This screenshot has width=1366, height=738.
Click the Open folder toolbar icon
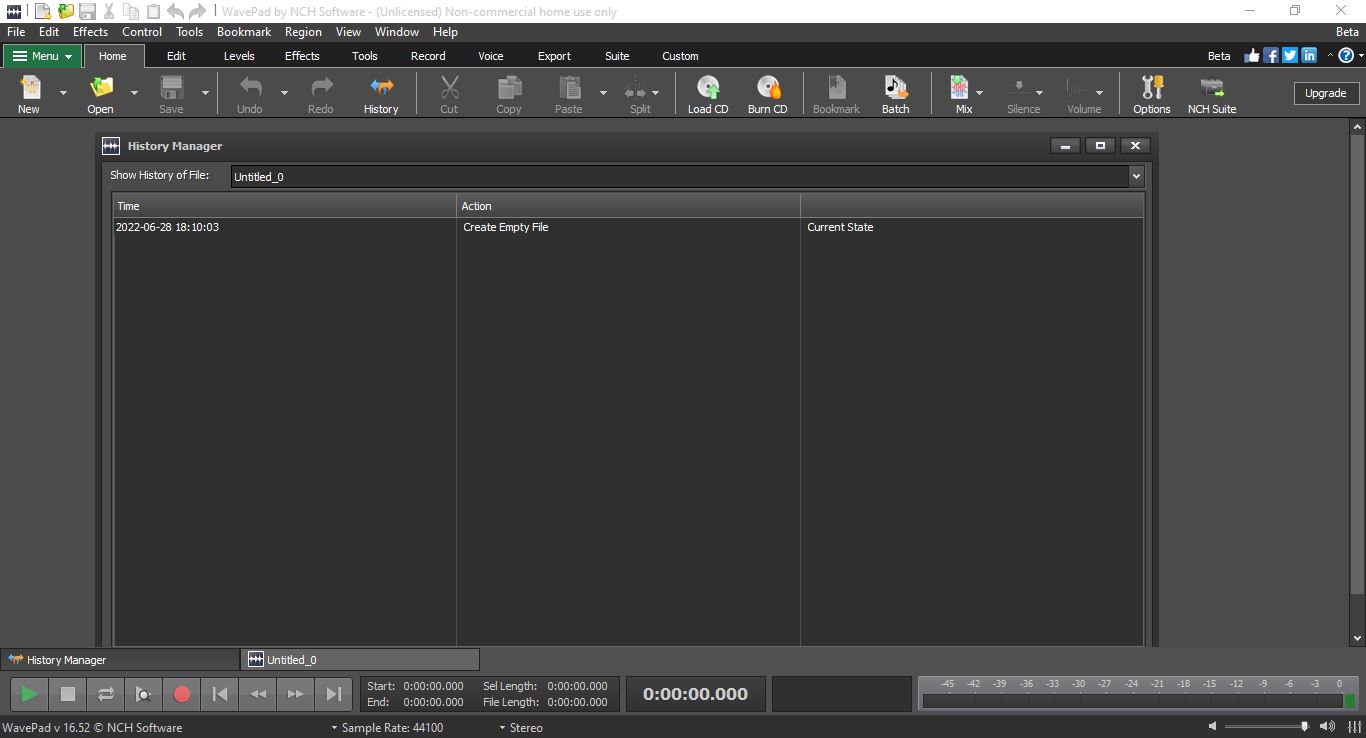(x=100, y=94)
